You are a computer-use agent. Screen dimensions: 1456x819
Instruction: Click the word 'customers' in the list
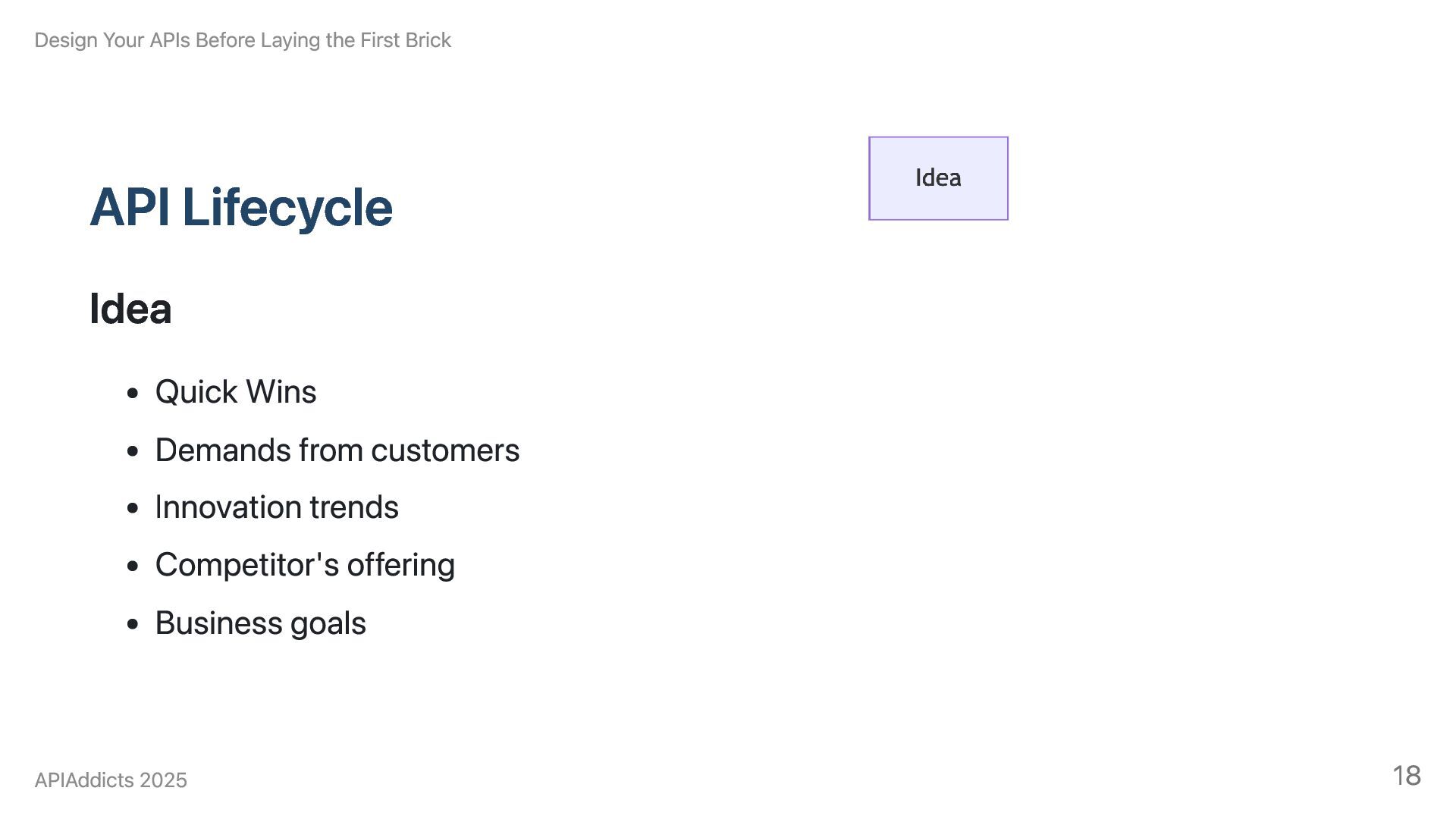(x=445, y=450)
